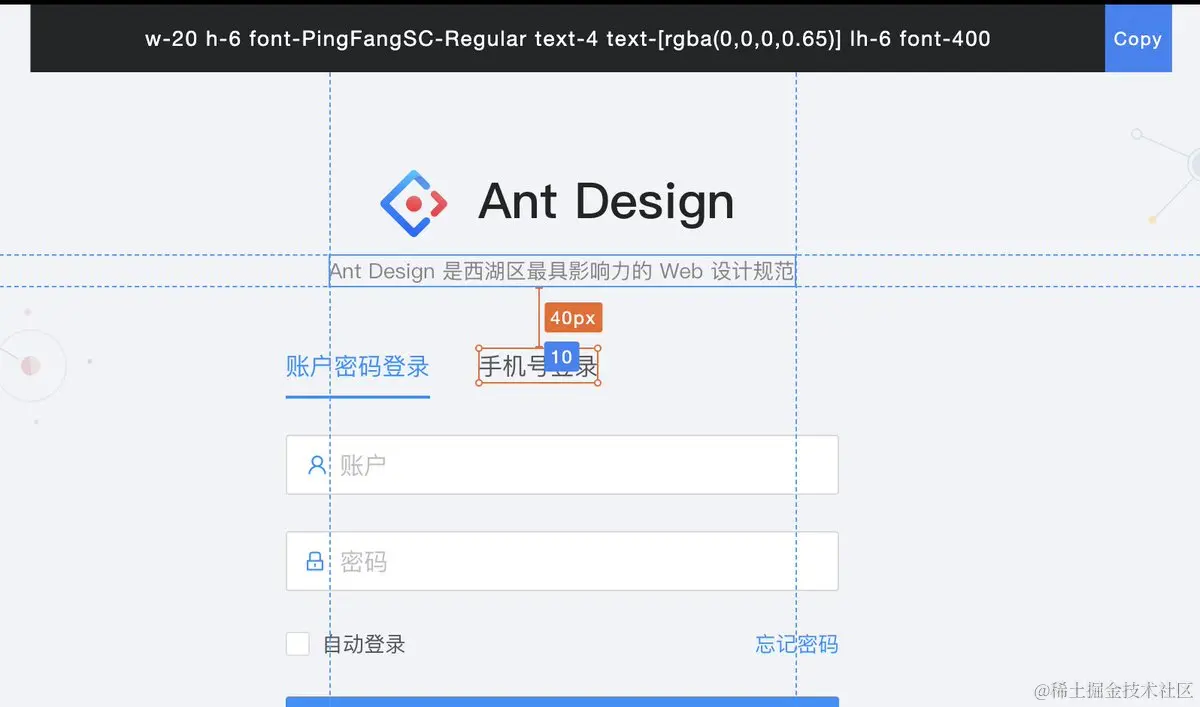Copy the generated class string
Image resolution: width=1200 pixels, height=707 pixels.
coord(1137,39)
